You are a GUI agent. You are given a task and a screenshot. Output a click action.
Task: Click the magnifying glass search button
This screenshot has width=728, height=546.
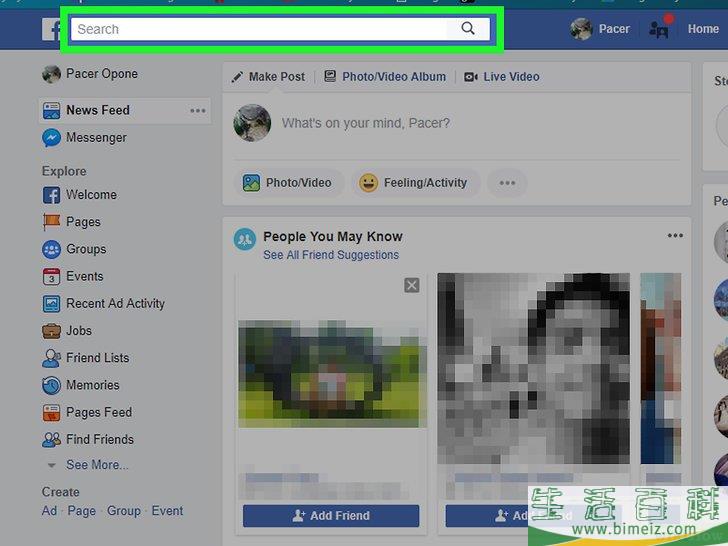pyautogui.click(x=468, y=29)
